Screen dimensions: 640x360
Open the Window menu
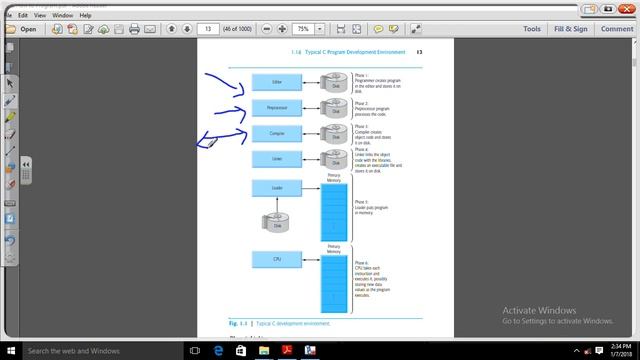pos(62,15)
